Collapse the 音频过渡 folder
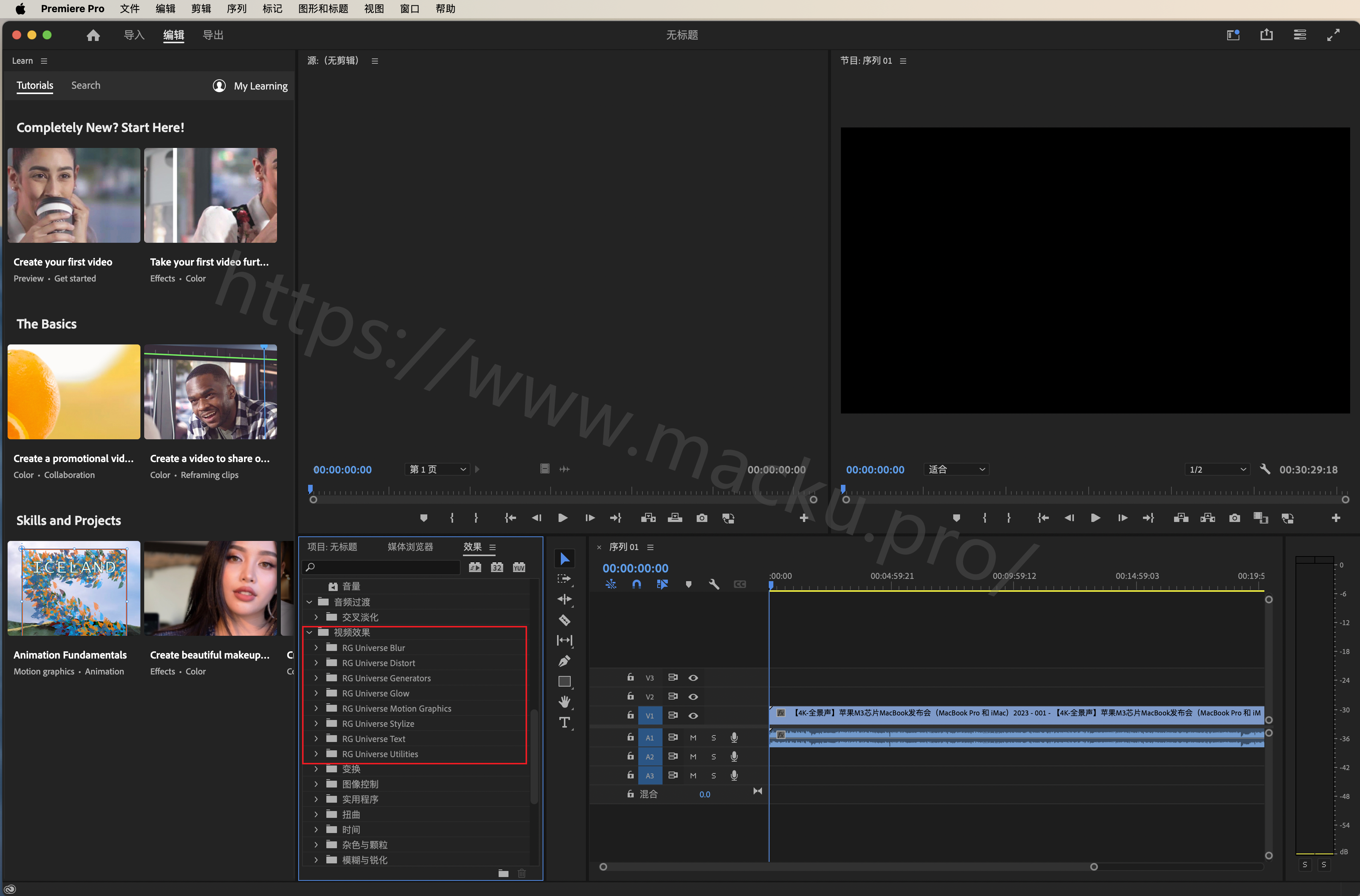 (x=309, y=602)
